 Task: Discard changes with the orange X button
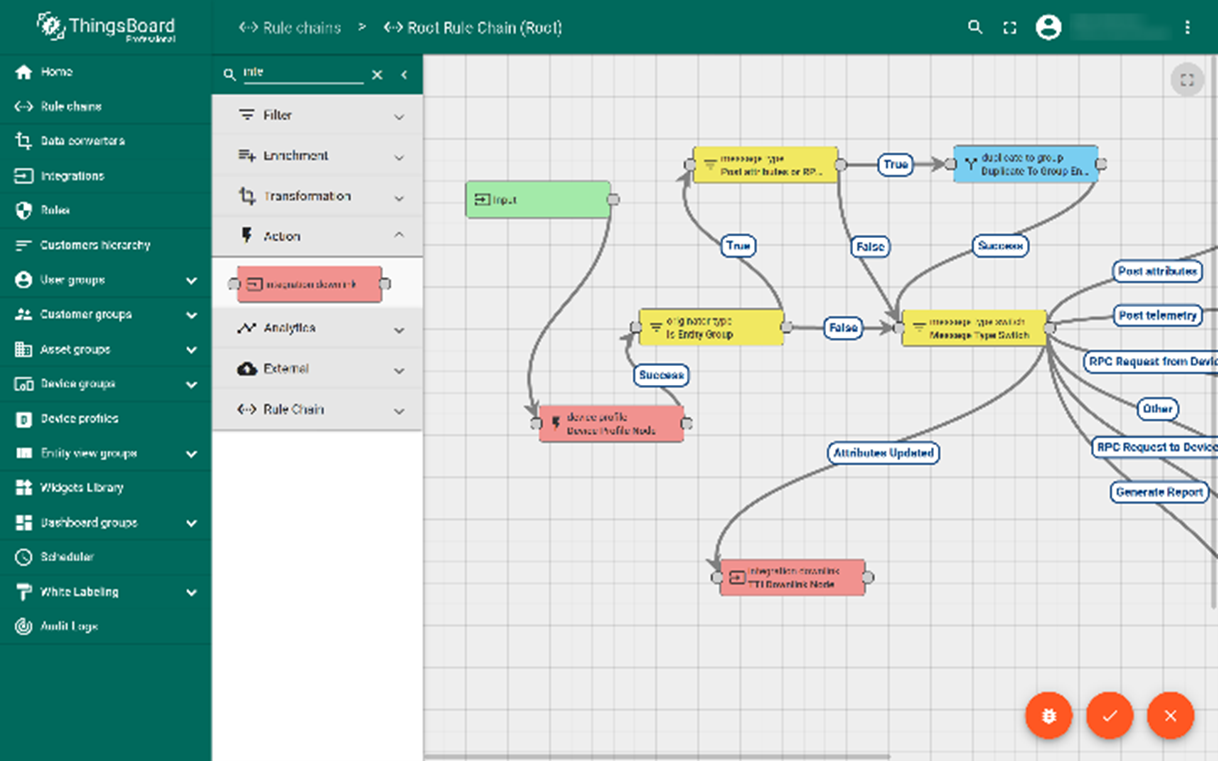point(1170,716)
